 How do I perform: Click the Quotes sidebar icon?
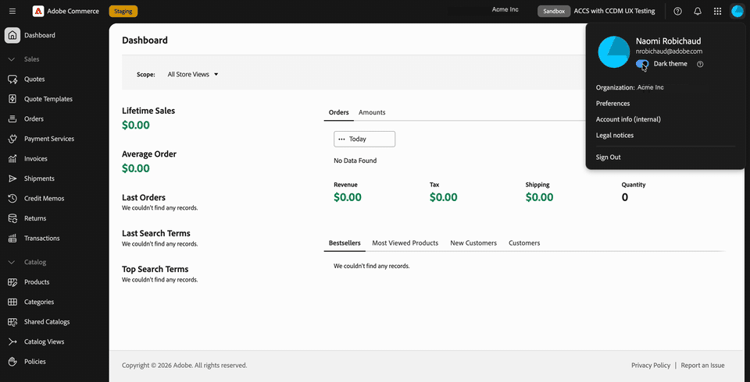[12, 79]
